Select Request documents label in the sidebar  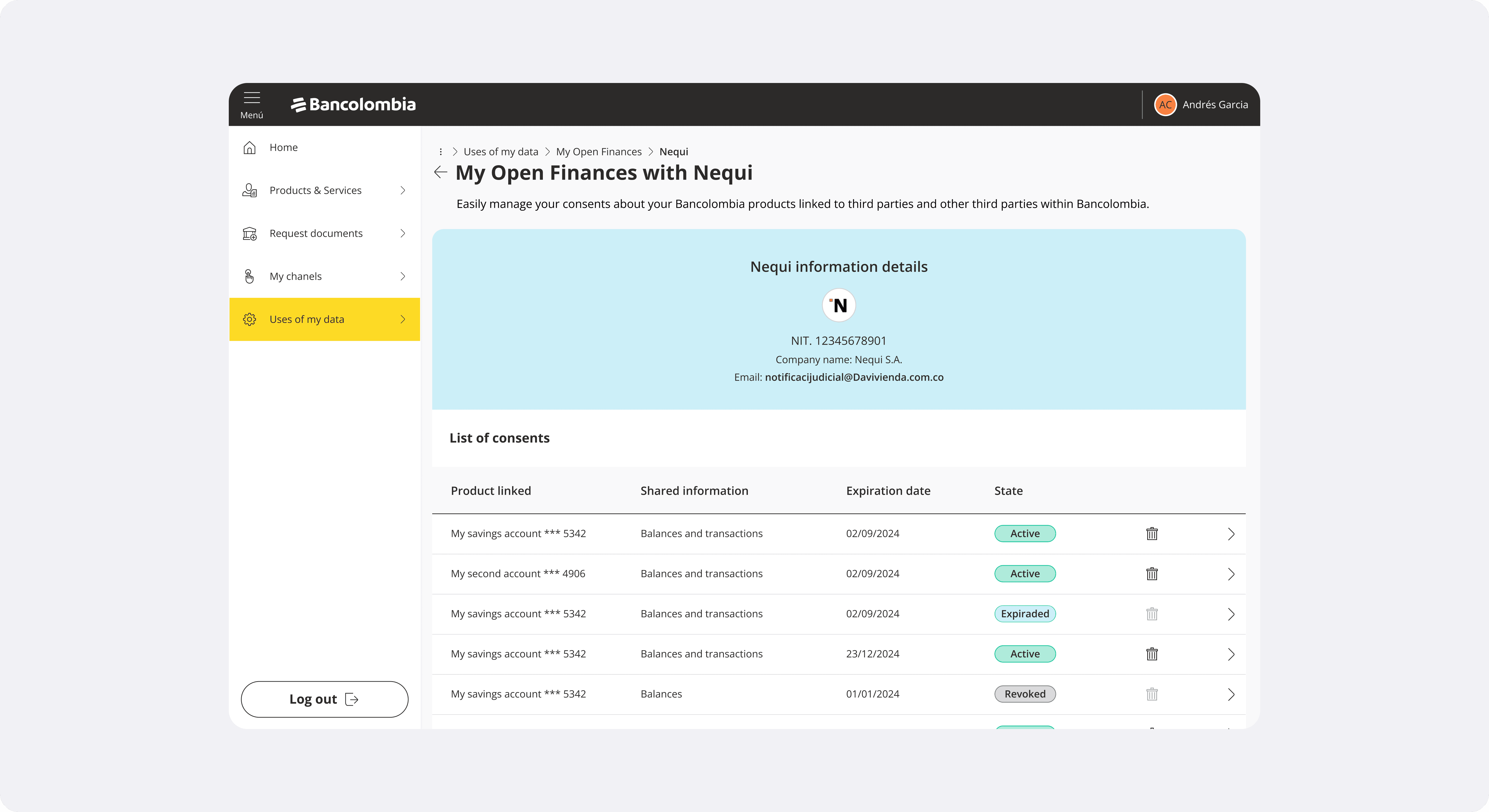click(x=316, y=233)
